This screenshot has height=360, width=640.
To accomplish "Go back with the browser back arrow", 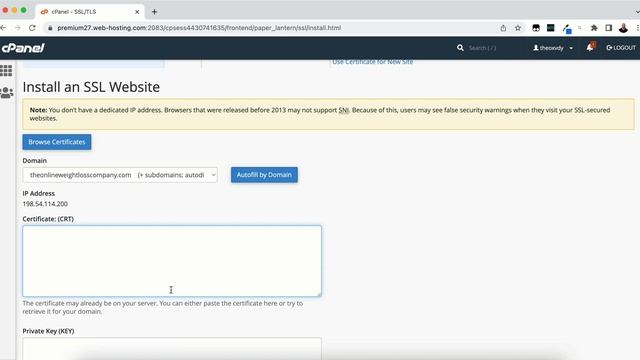I will (x=3, y=28).
